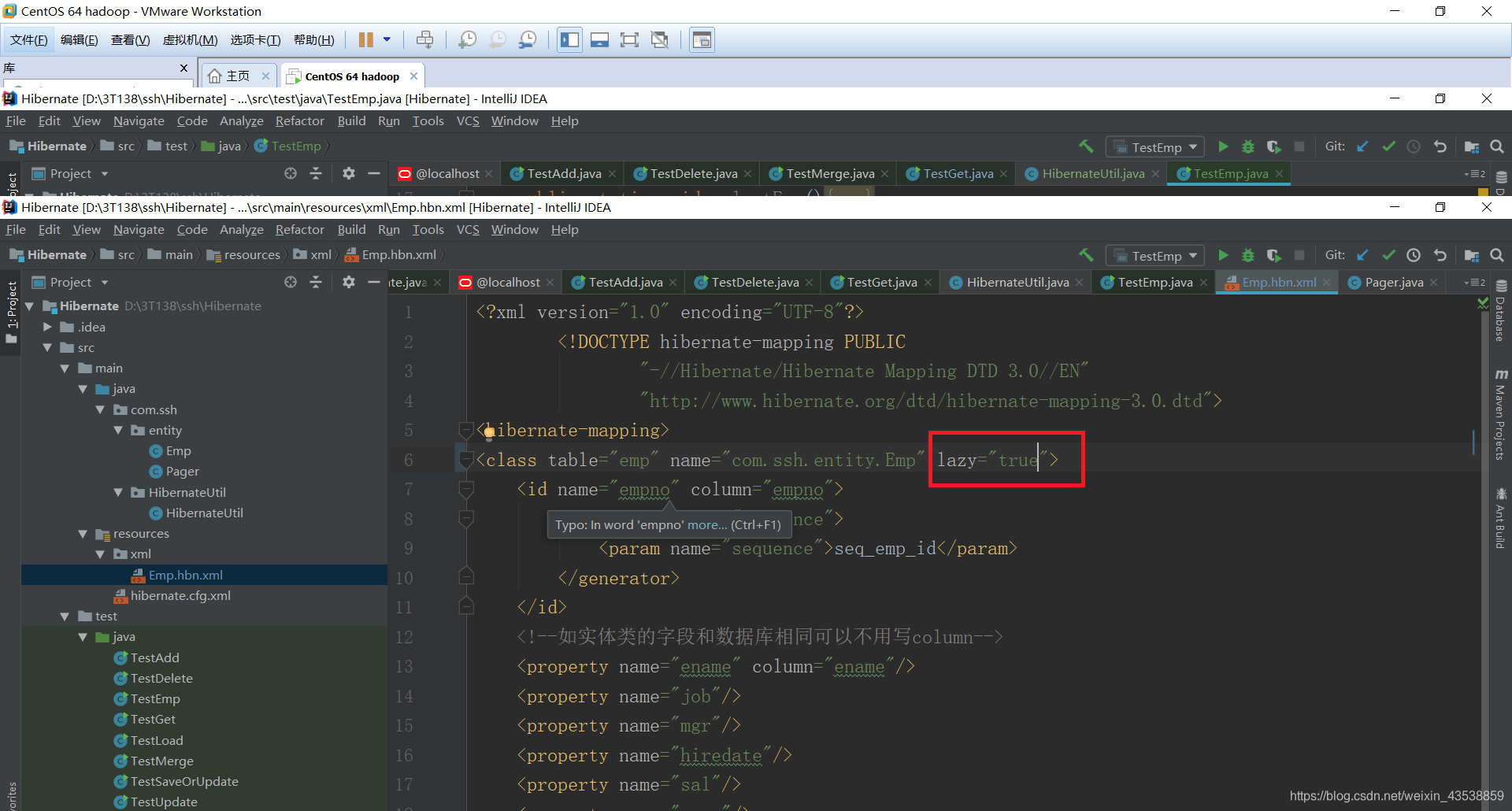Image resolution: width=1512 pixels, height=811 pixels.
Task: Open Navigate menu in back IDEA window
Action: 139,120
